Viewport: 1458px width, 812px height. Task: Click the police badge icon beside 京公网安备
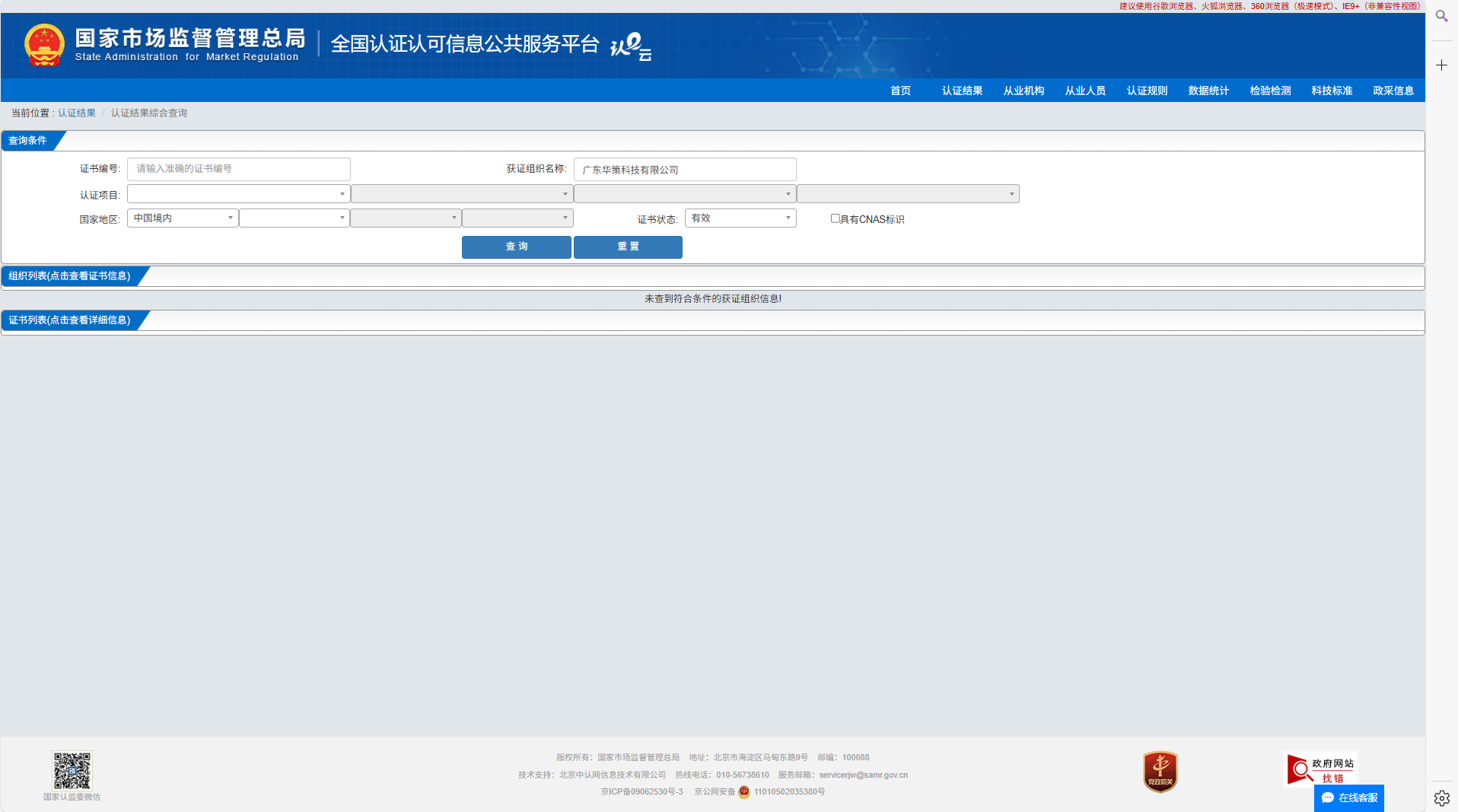(x=744, y=792)
